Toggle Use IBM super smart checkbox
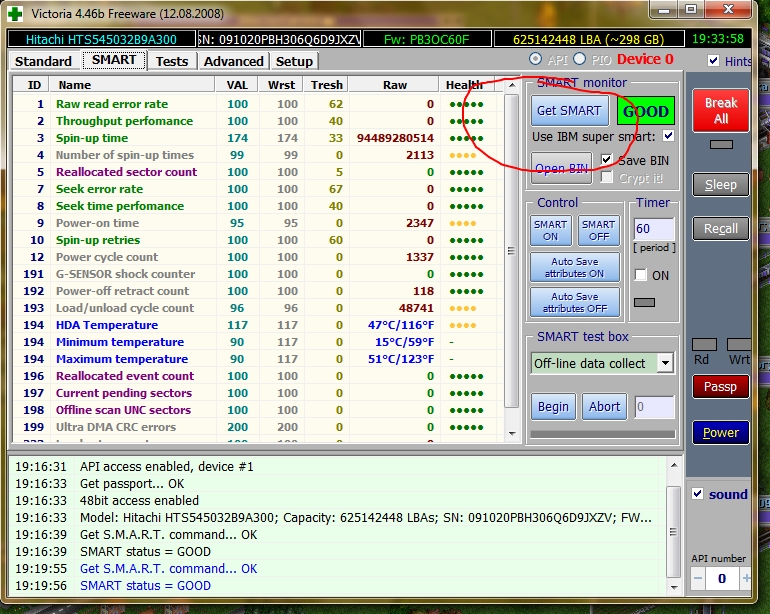The width and height of the screenshot is (770, 614). (x=668, y=136)
